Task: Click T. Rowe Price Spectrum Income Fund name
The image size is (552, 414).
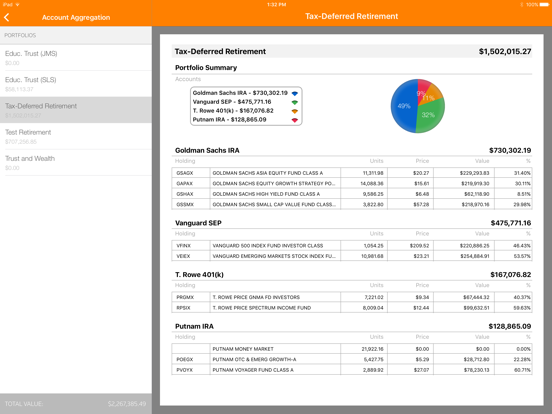Action: (262, 308)
